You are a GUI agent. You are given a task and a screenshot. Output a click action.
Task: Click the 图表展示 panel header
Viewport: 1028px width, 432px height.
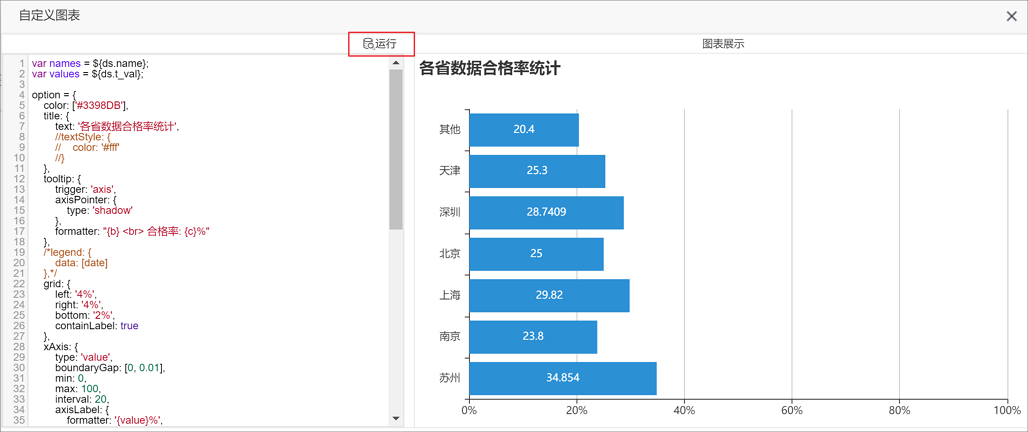coord(723,44)
